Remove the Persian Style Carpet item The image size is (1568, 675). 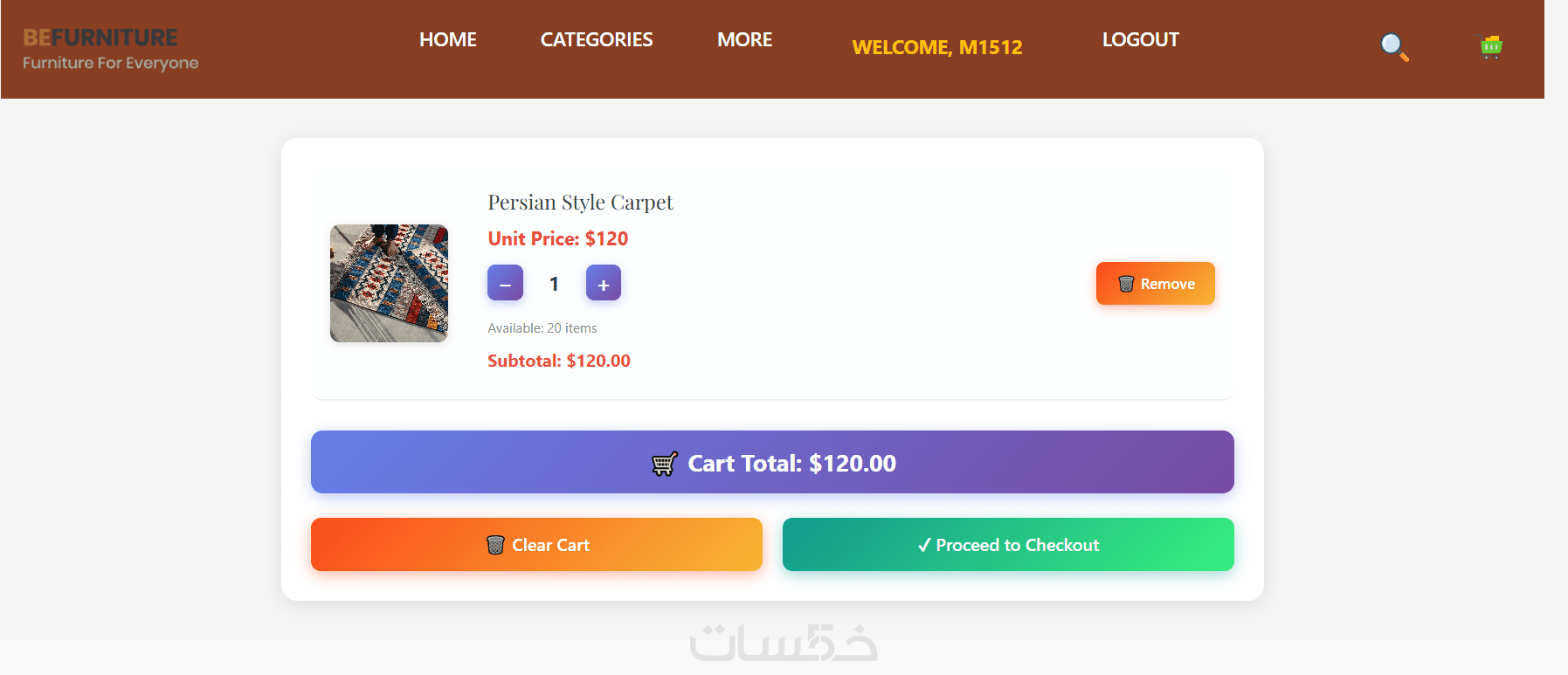[x=1155, y=284]
